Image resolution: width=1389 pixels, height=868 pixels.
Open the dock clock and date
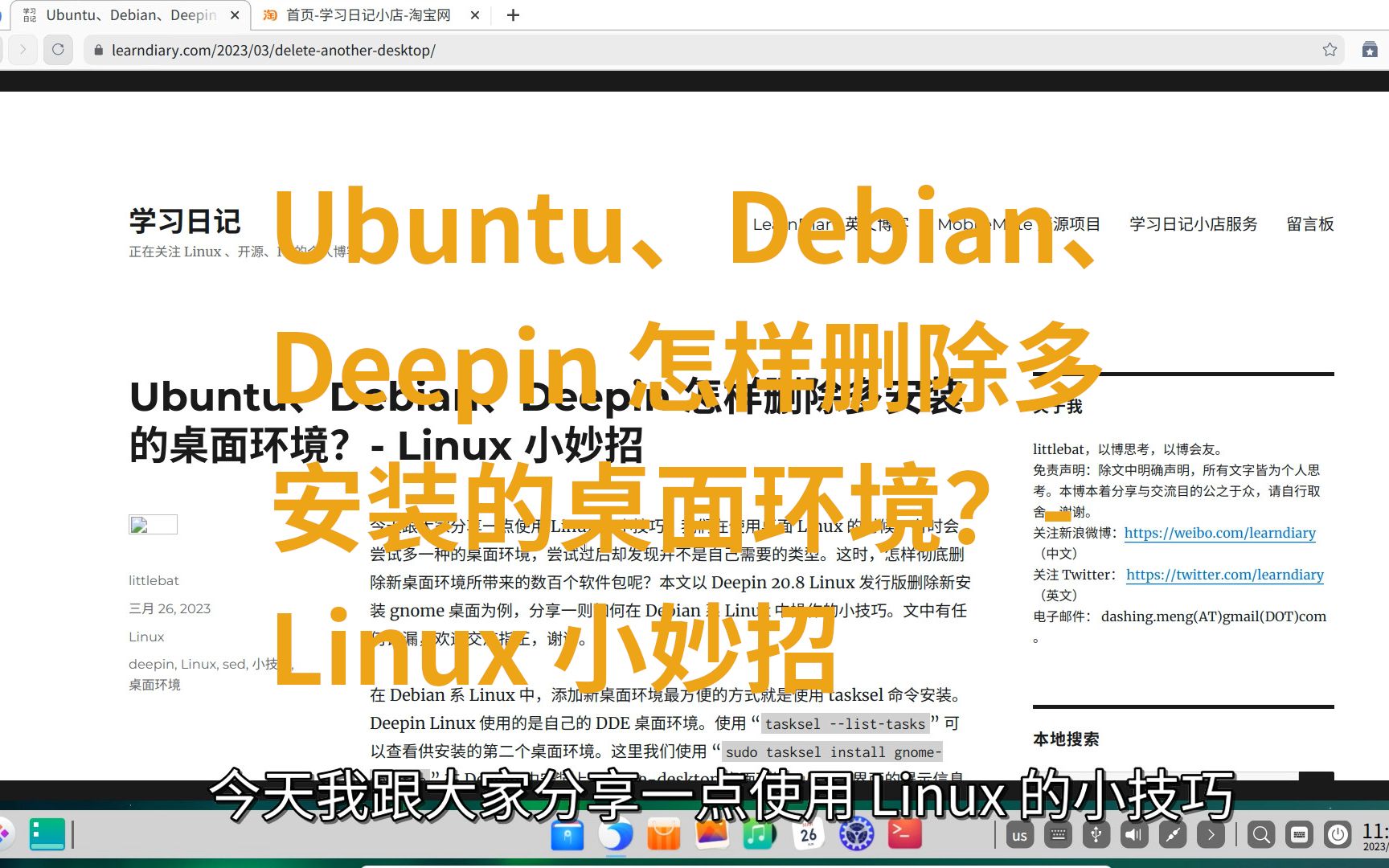[1375, 836]
